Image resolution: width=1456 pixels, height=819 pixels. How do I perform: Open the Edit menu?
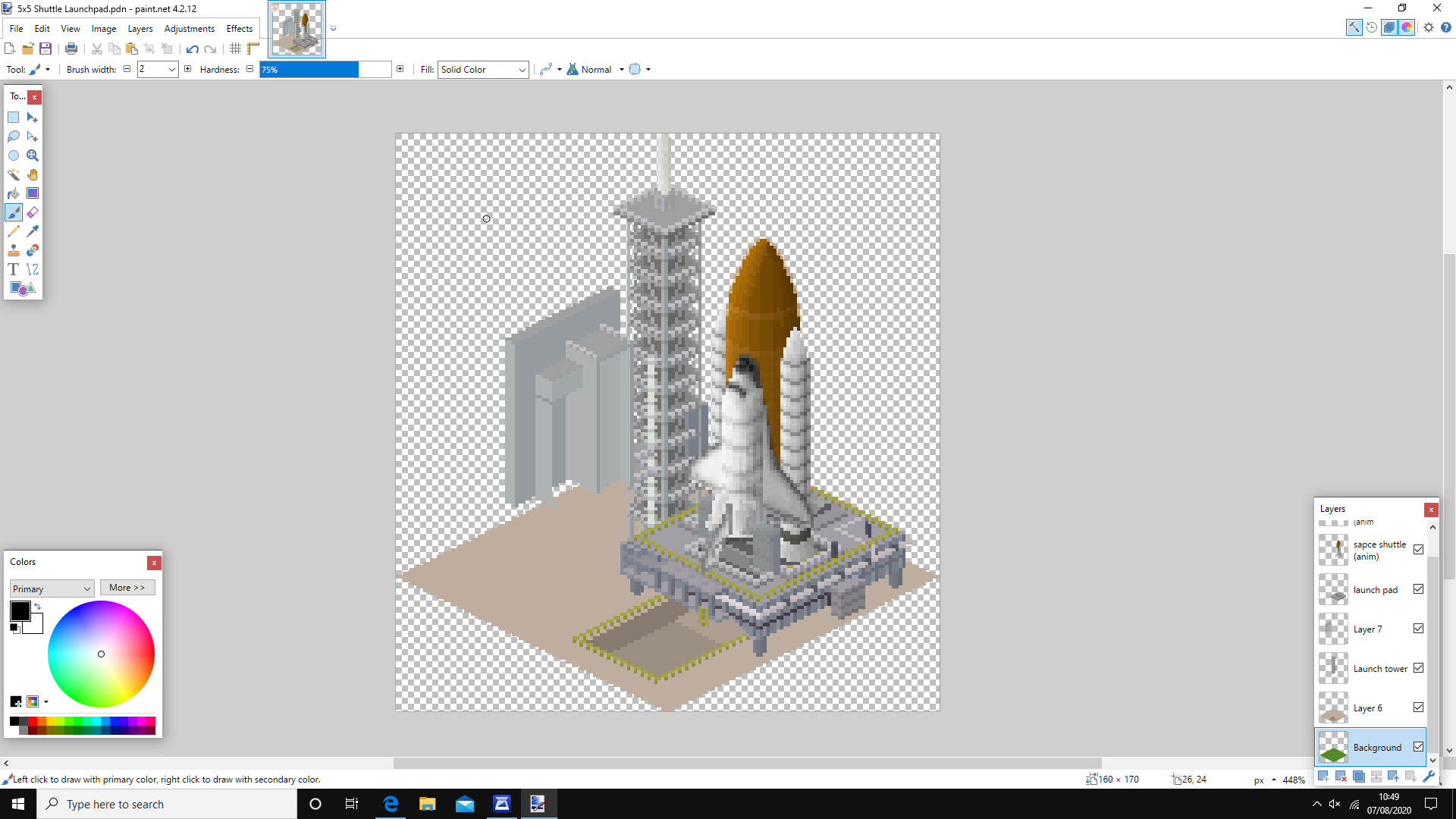click(x=42, y=29)
